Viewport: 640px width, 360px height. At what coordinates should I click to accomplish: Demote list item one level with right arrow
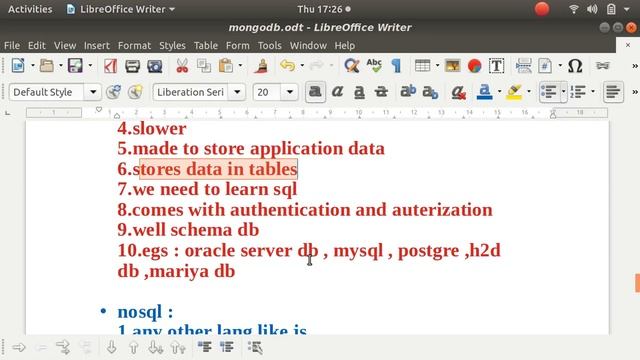coord(19,348)
